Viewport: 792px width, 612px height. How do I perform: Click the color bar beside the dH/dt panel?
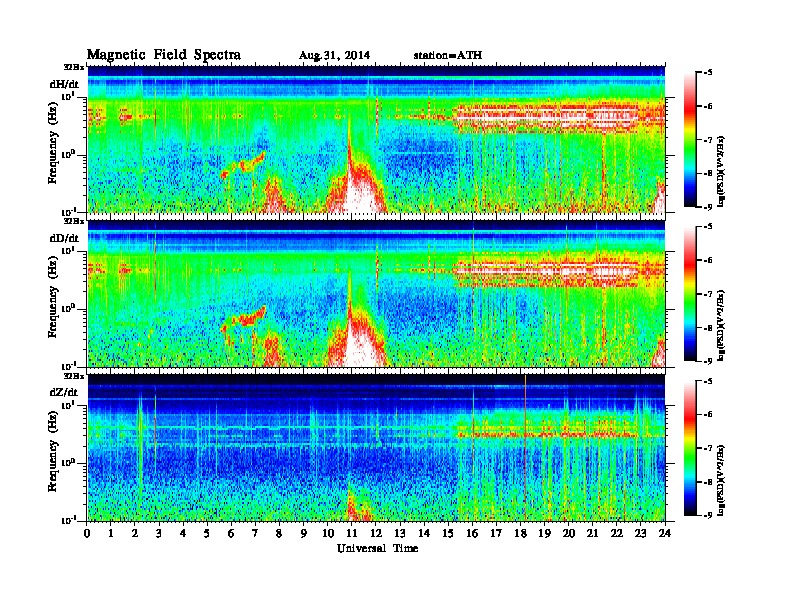pos(690,140)
